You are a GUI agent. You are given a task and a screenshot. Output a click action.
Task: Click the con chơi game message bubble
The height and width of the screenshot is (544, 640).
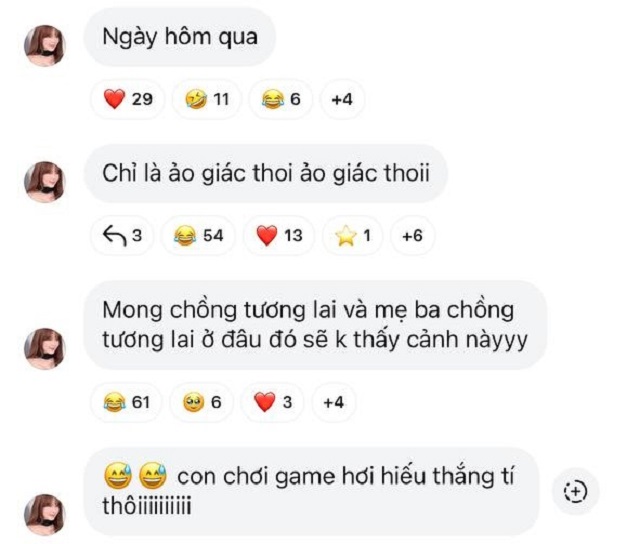pos(311,491)
